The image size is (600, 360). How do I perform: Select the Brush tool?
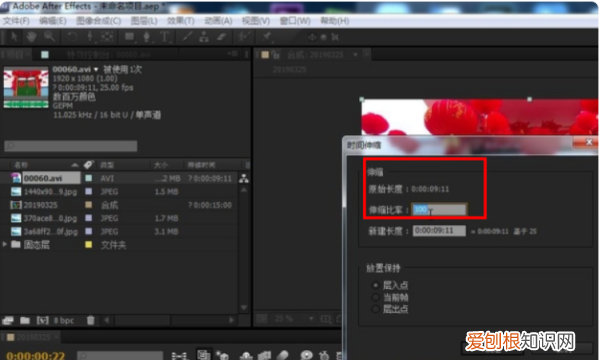point(187,37)
